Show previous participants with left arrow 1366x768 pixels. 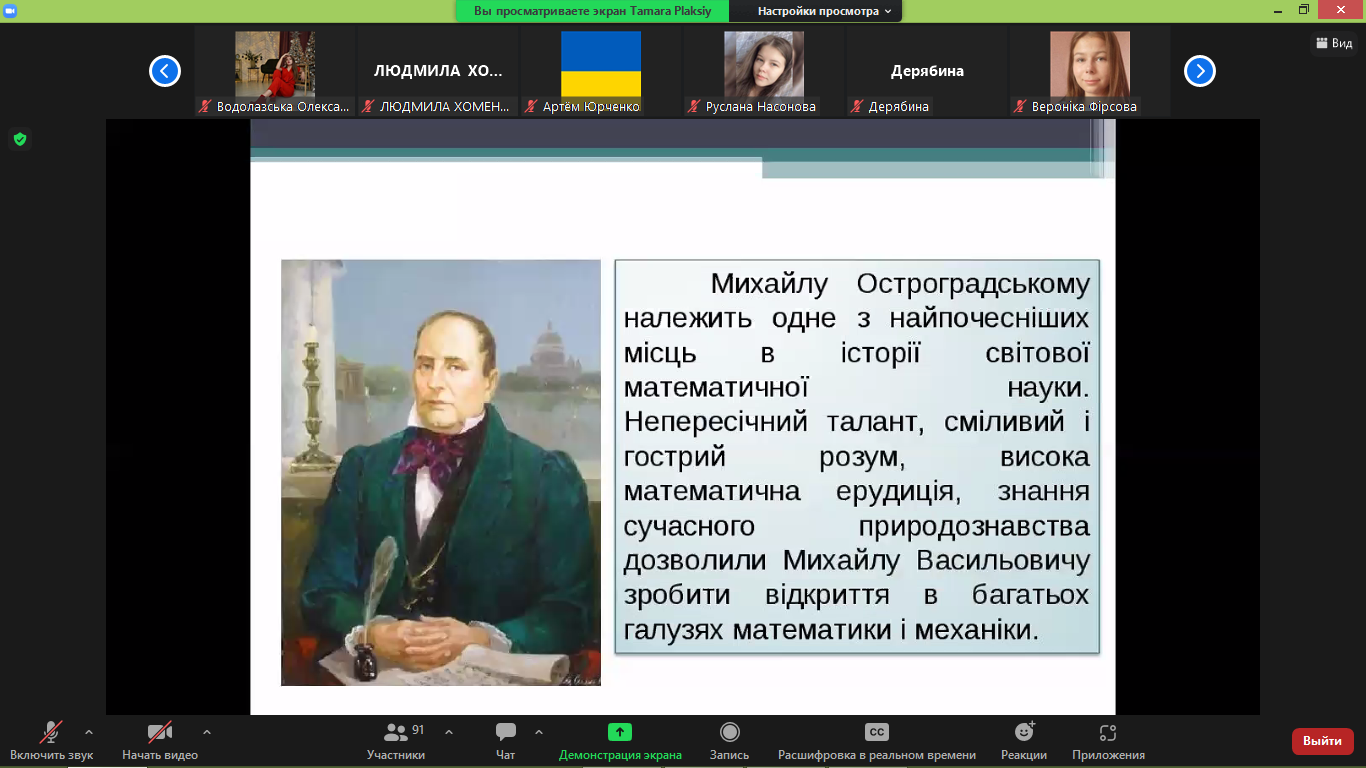(x=165, y=71)
